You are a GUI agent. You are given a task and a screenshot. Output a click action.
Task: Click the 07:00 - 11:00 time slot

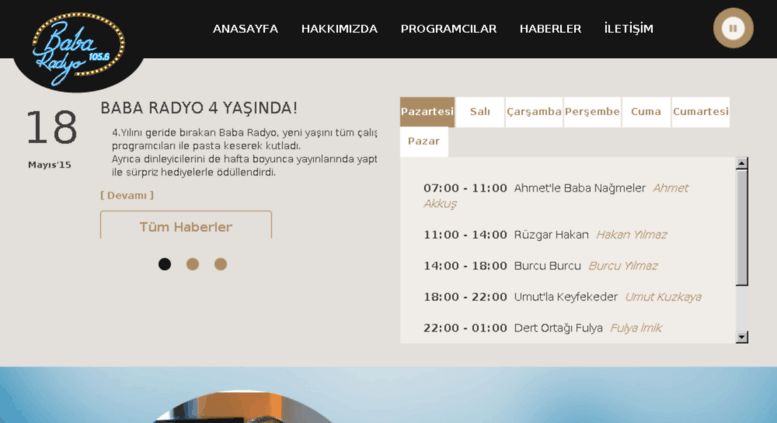point(465,188)
